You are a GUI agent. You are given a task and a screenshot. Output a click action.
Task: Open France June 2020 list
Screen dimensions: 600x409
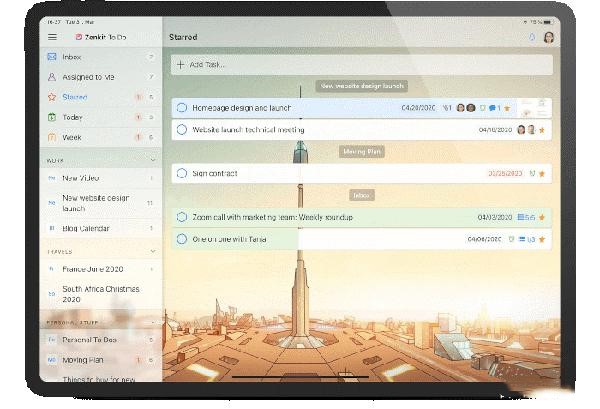click(x=92, y=268)
